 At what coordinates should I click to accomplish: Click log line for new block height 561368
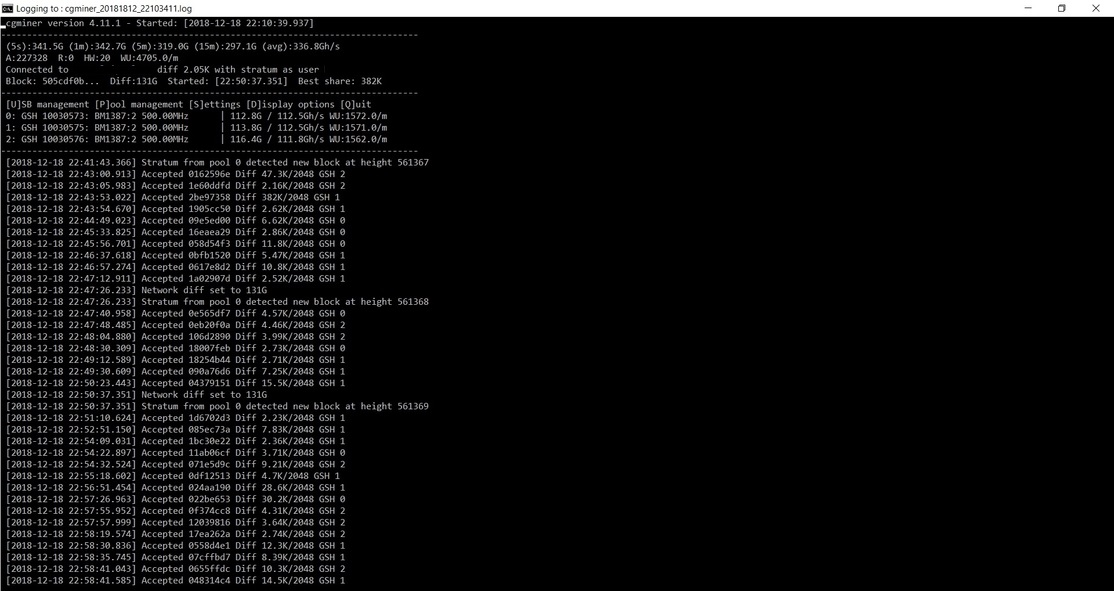click(217, 302)
